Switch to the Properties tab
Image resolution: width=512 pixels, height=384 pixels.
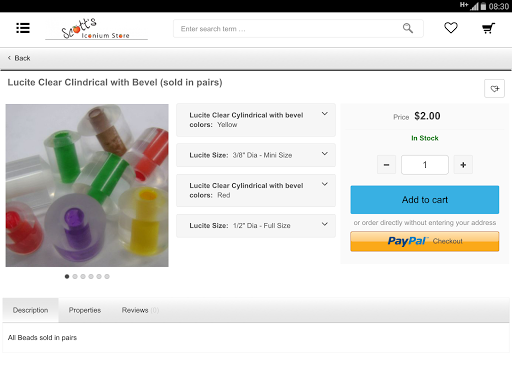tap(85, 310)
